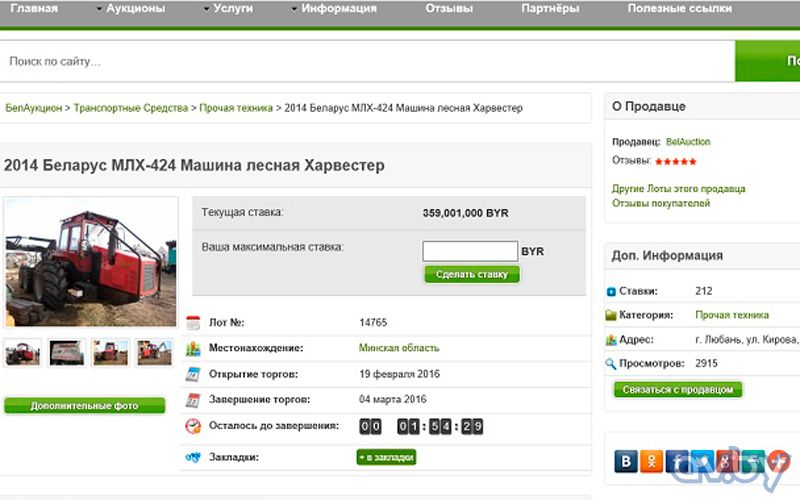
Task: Click Связаться с продавцом button
Action: (678, 390)
